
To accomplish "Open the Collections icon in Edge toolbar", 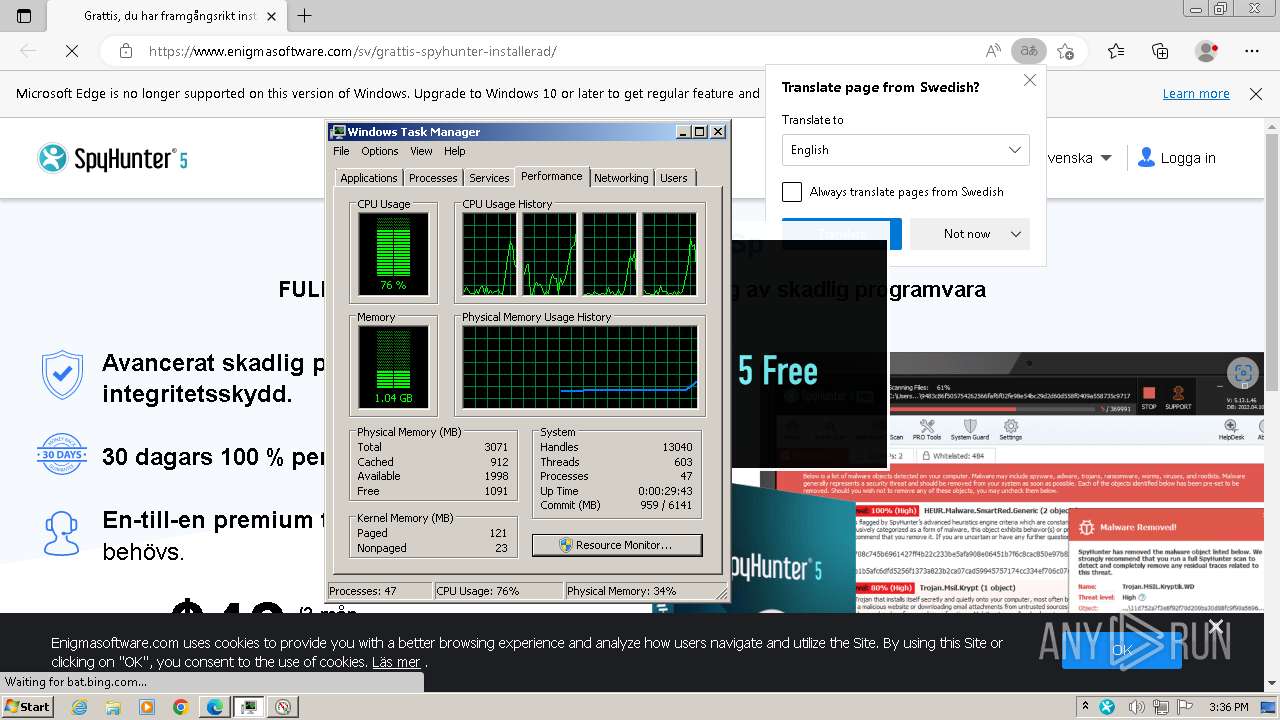I will coord(1160,51).
